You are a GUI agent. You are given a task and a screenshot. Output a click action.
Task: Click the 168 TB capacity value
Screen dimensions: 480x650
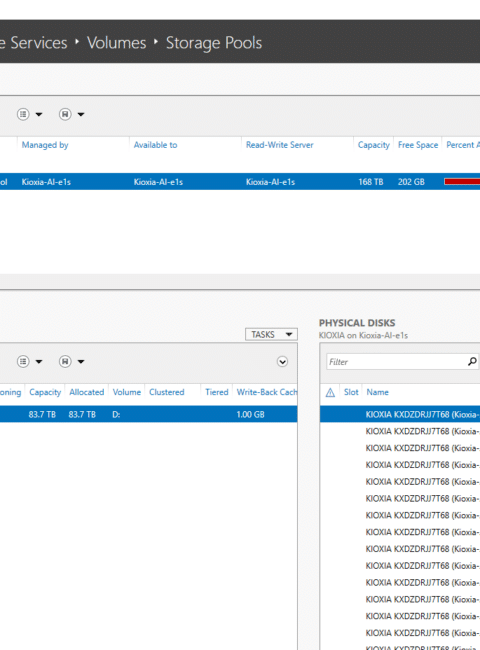(x=371, y=182)
